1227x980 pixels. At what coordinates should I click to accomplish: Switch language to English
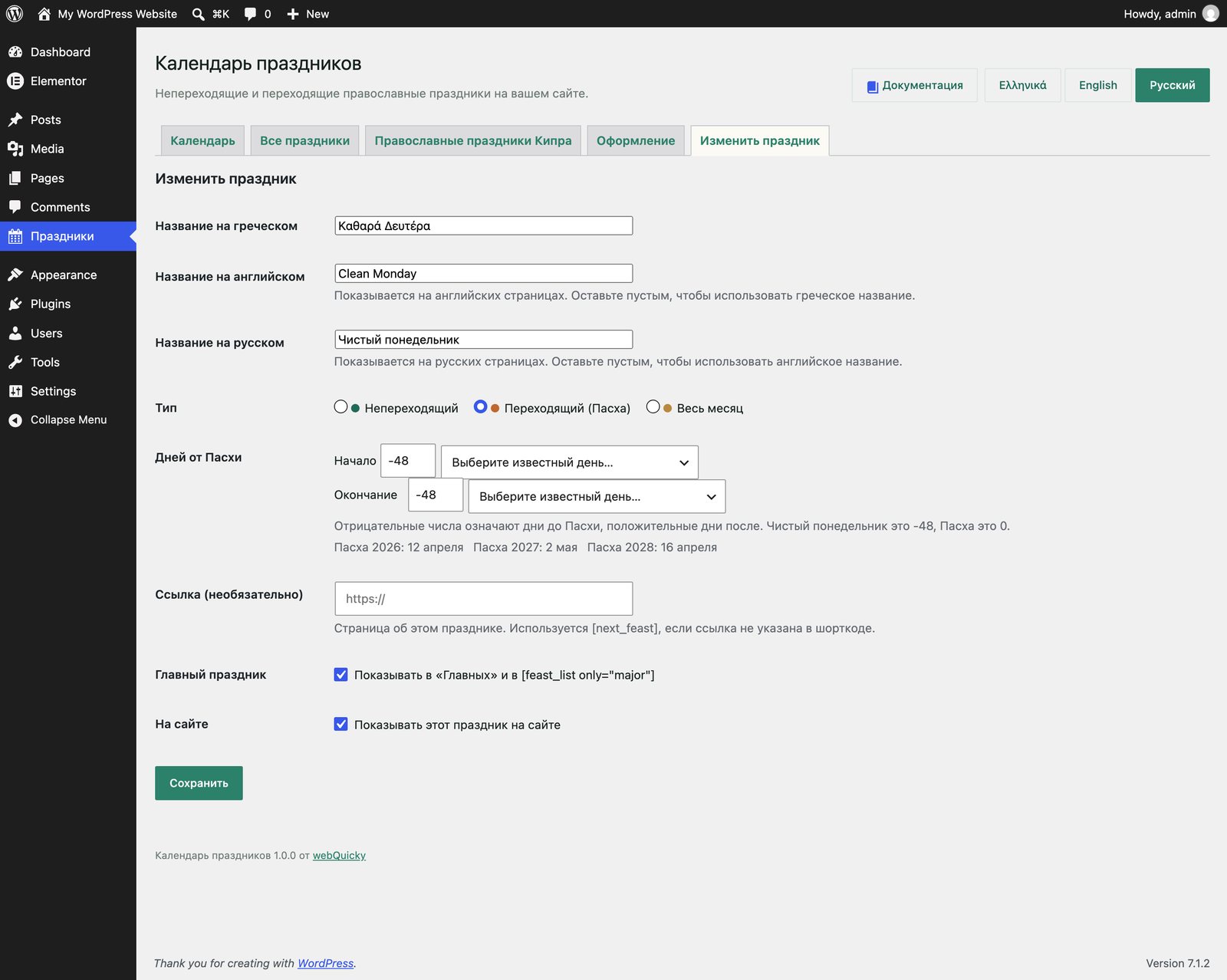click(1098, 85)
